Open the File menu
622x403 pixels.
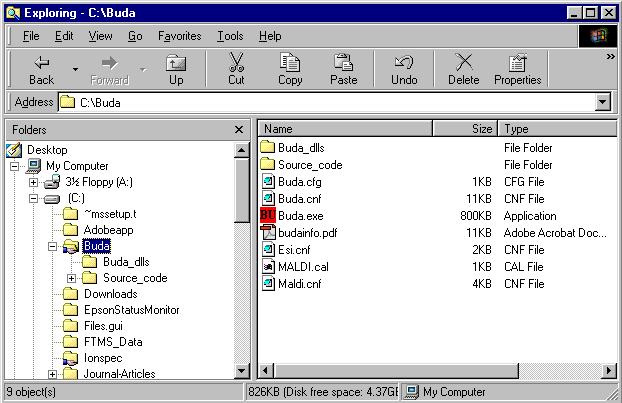pyautogui.click(x=31, y=36)
